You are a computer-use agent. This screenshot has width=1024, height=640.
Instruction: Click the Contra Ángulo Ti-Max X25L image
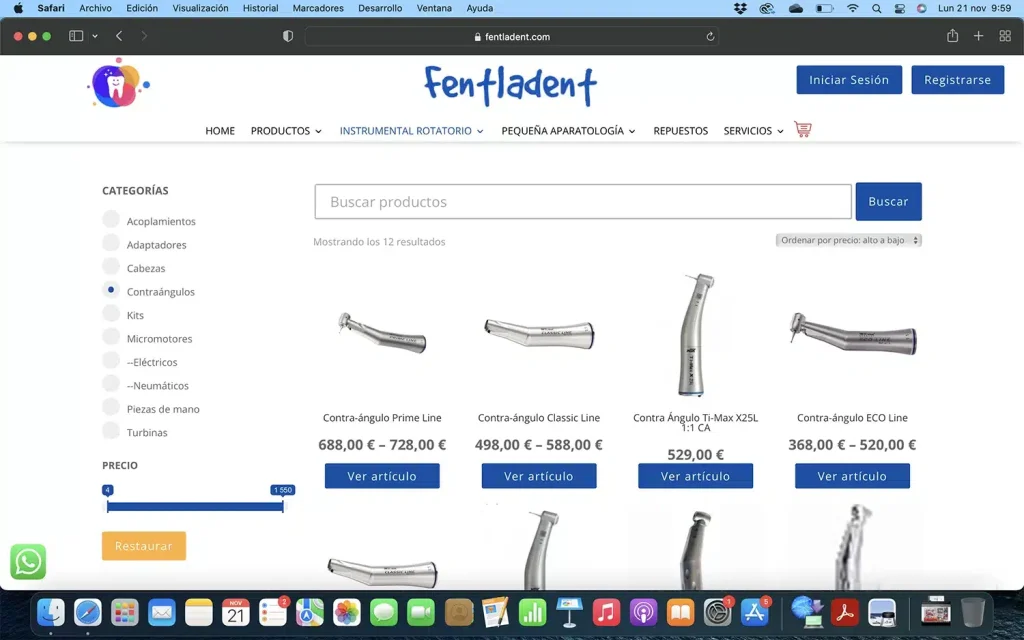point(696,335)
